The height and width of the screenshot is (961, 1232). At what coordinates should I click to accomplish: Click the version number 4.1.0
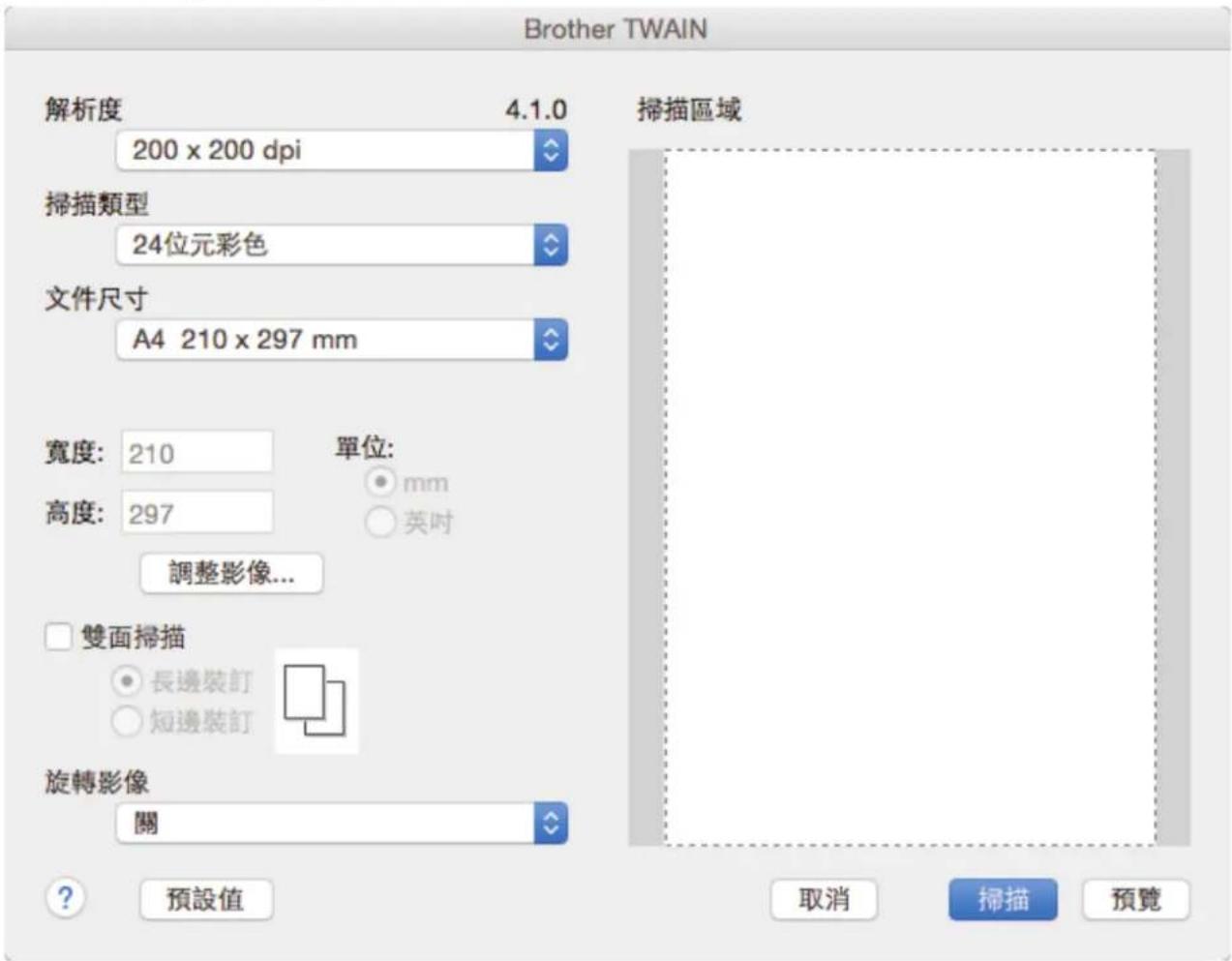[x=536, y=109]
